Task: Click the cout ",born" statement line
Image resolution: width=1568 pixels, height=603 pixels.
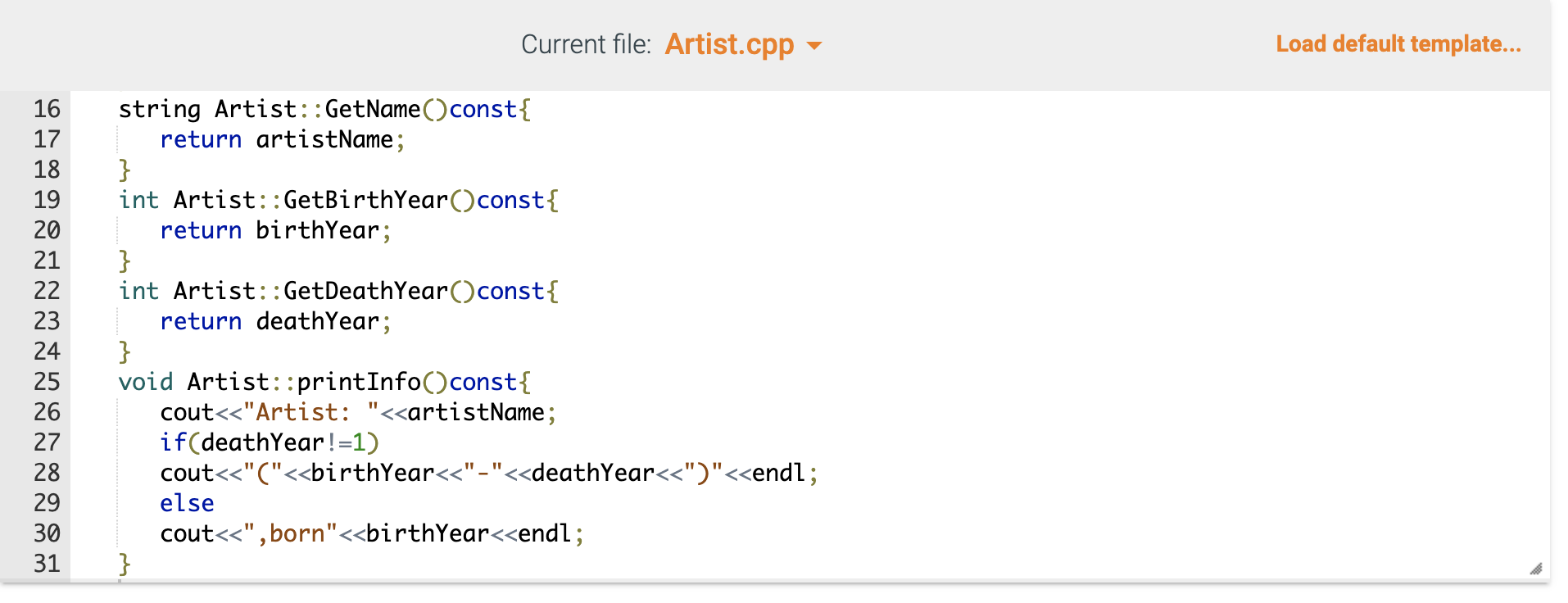Action: tap(372, 534)
